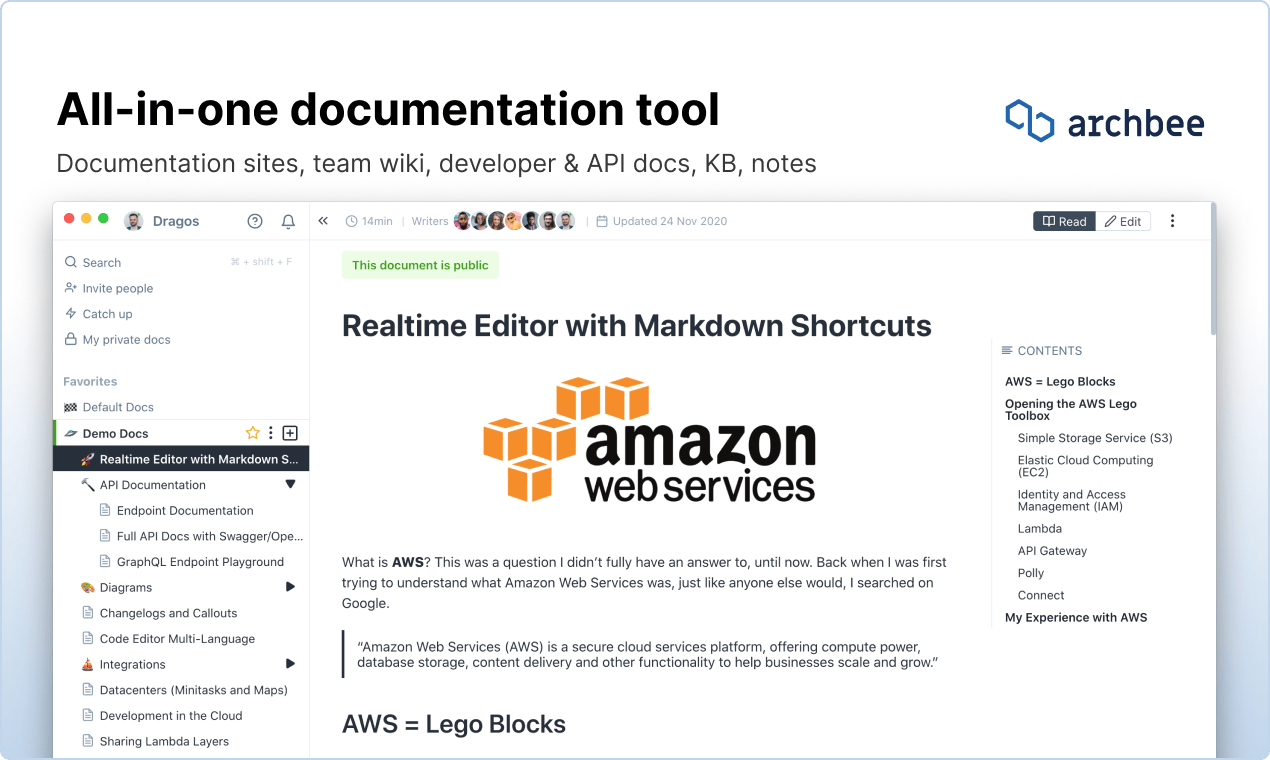Click the Catch up lightning icon
Image resolution: width=1270 pixels, height=760 pixels.
click(71, 314)
